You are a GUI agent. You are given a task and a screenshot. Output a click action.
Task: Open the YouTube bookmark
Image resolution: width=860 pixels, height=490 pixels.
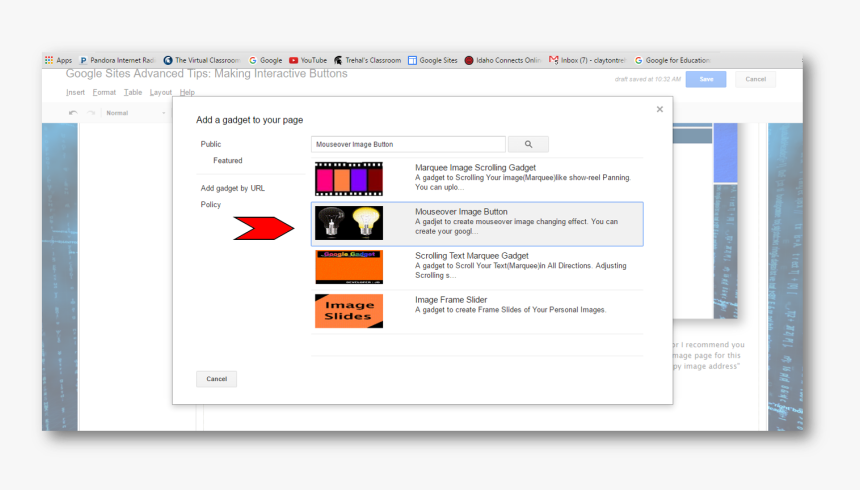pyautogui.click(x=308, y=60)
